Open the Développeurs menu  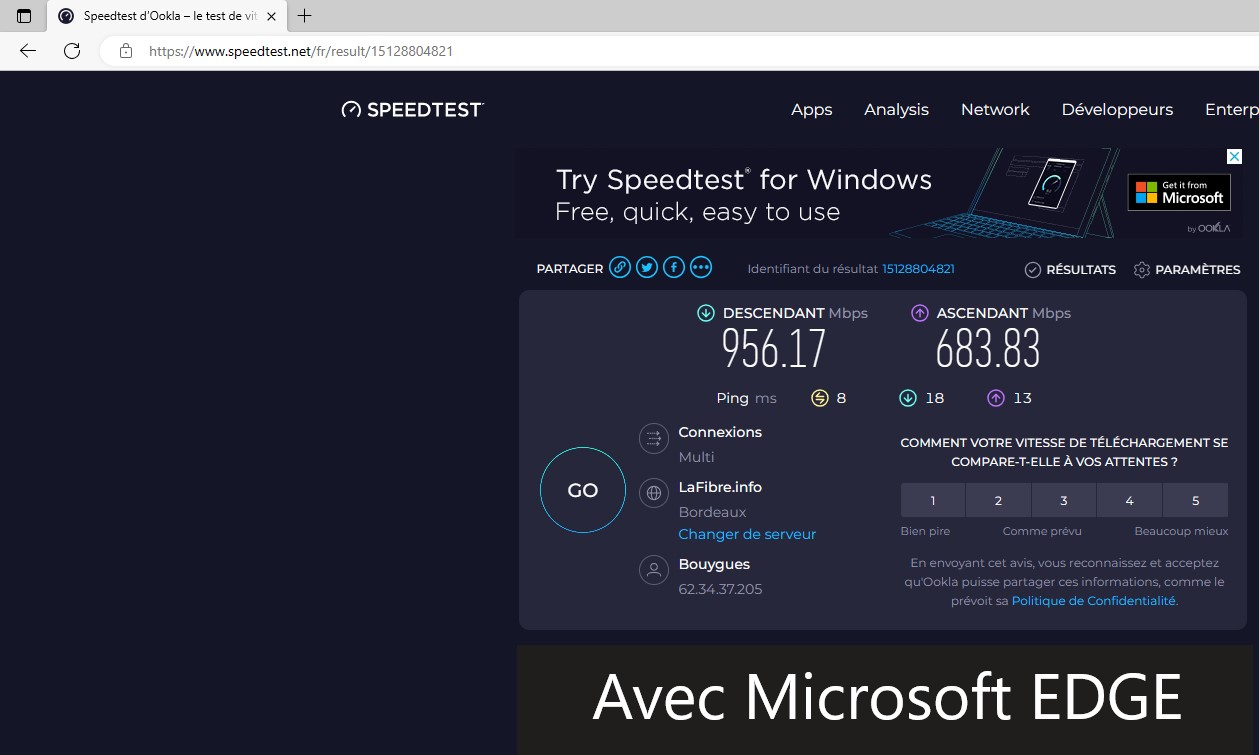(1117, 110)
